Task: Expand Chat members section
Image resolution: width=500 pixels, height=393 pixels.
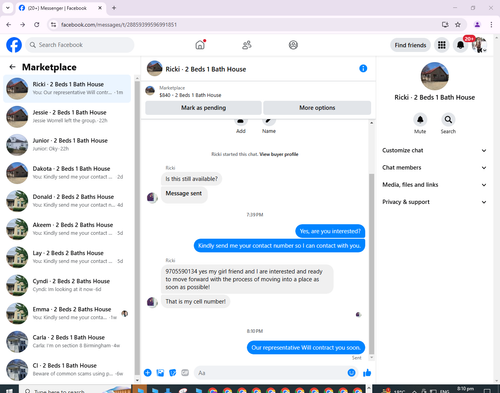Action: click(434, 168)
